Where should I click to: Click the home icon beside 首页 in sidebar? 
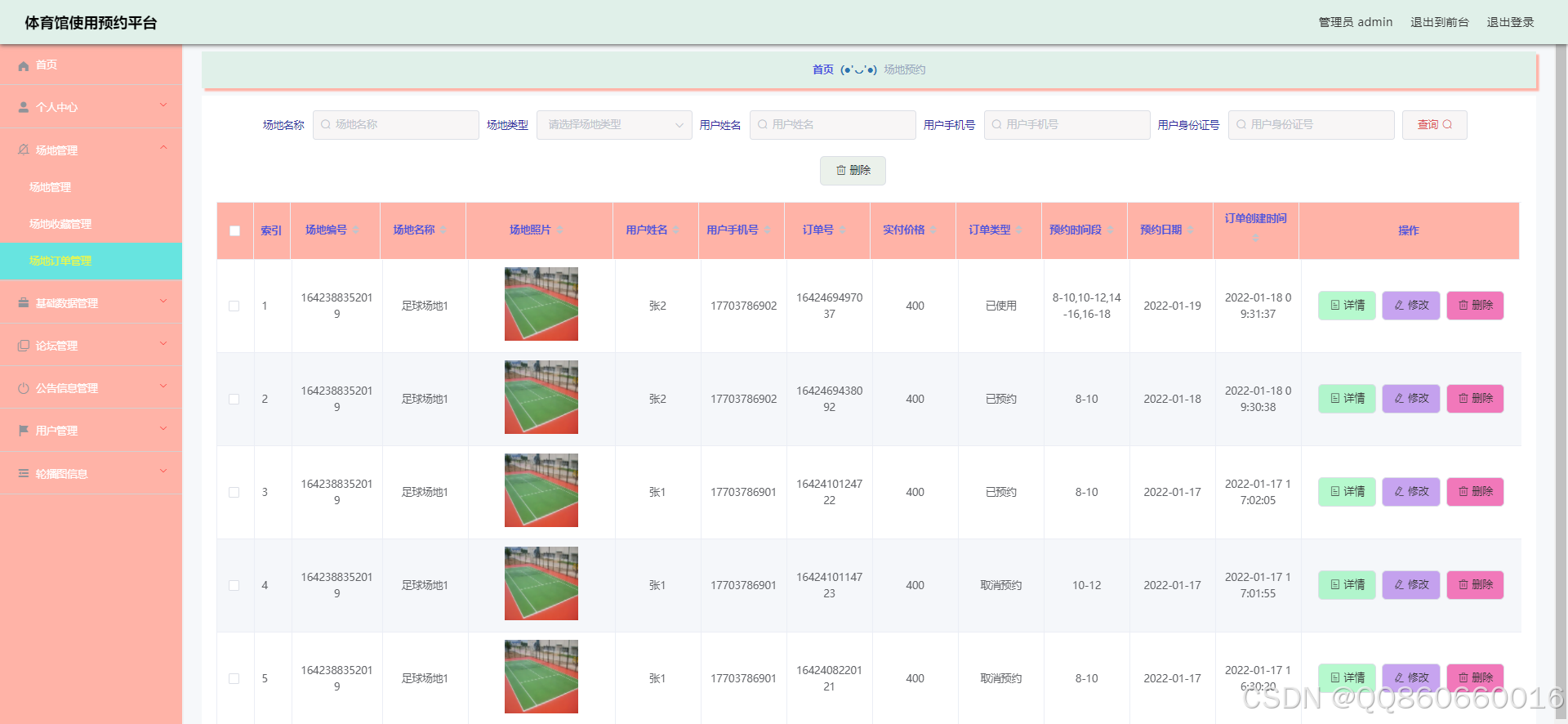24,65
